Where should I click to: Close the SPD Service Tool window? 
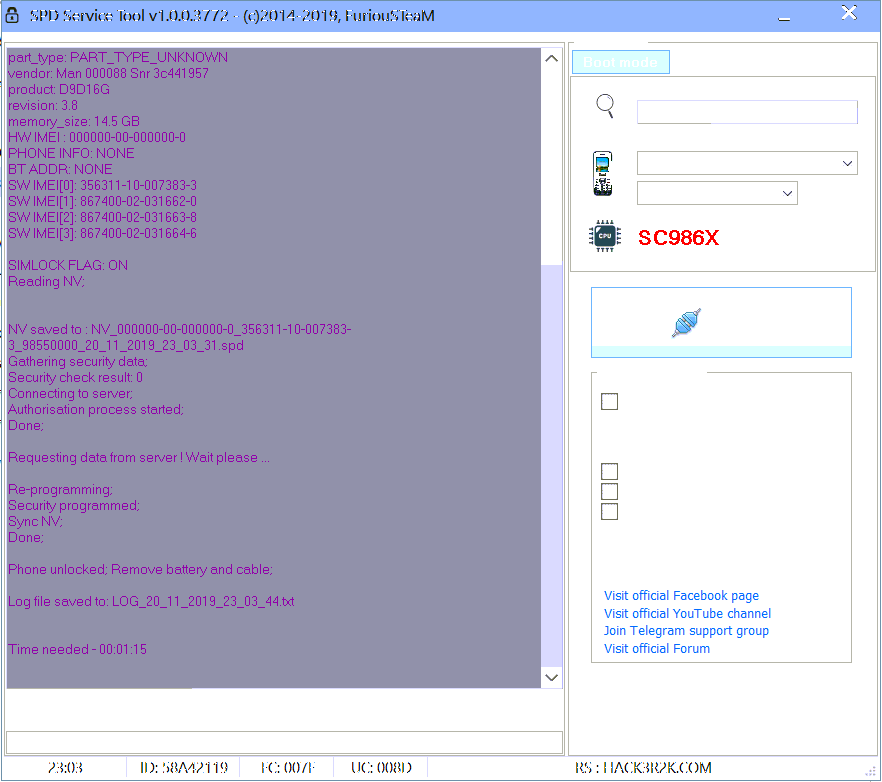click(x=849, y=13)
